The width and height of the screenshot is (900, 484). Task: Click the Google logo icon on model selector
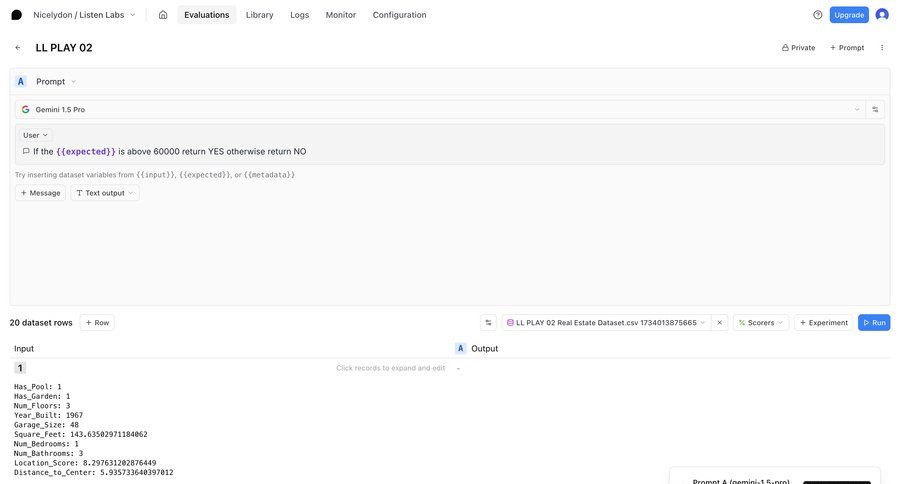click(25, 109)
